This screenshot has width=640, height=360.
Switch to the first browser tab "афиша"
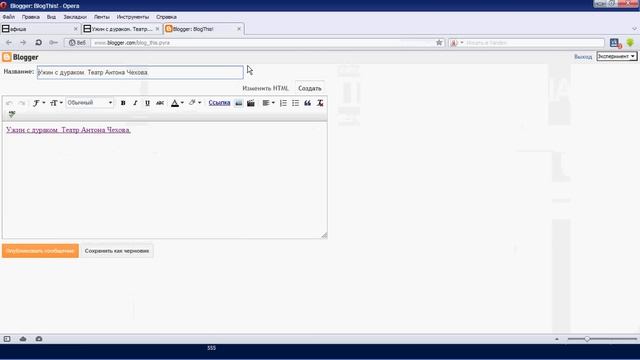(40, 29)
